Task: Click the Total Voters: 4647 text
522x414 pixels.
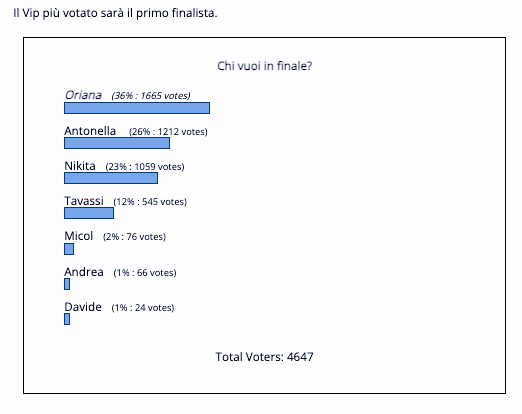Action: tap(264, 357)
